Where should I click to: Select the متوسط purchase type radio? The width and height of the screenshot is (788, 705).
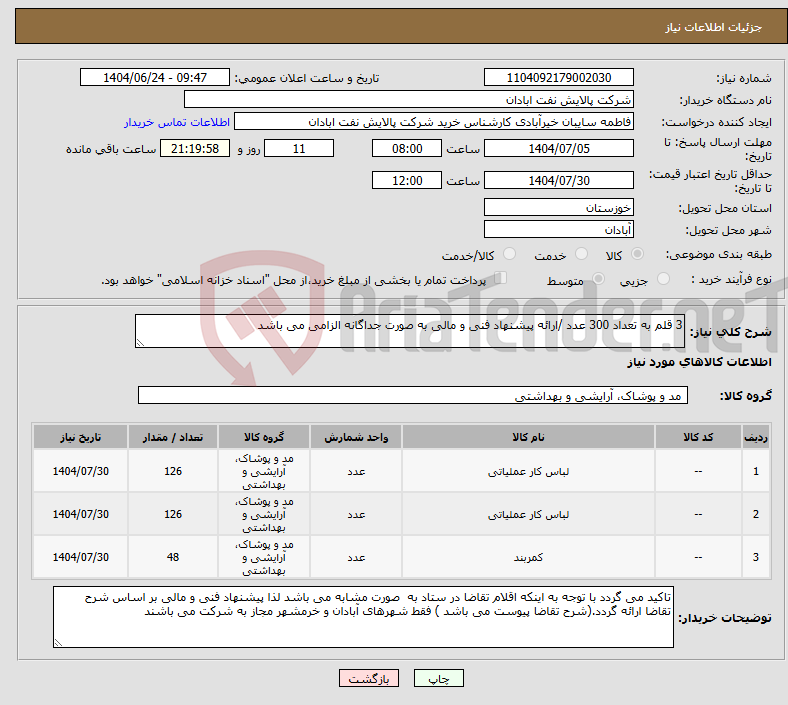pyautogui.click(x=598, y=279)
